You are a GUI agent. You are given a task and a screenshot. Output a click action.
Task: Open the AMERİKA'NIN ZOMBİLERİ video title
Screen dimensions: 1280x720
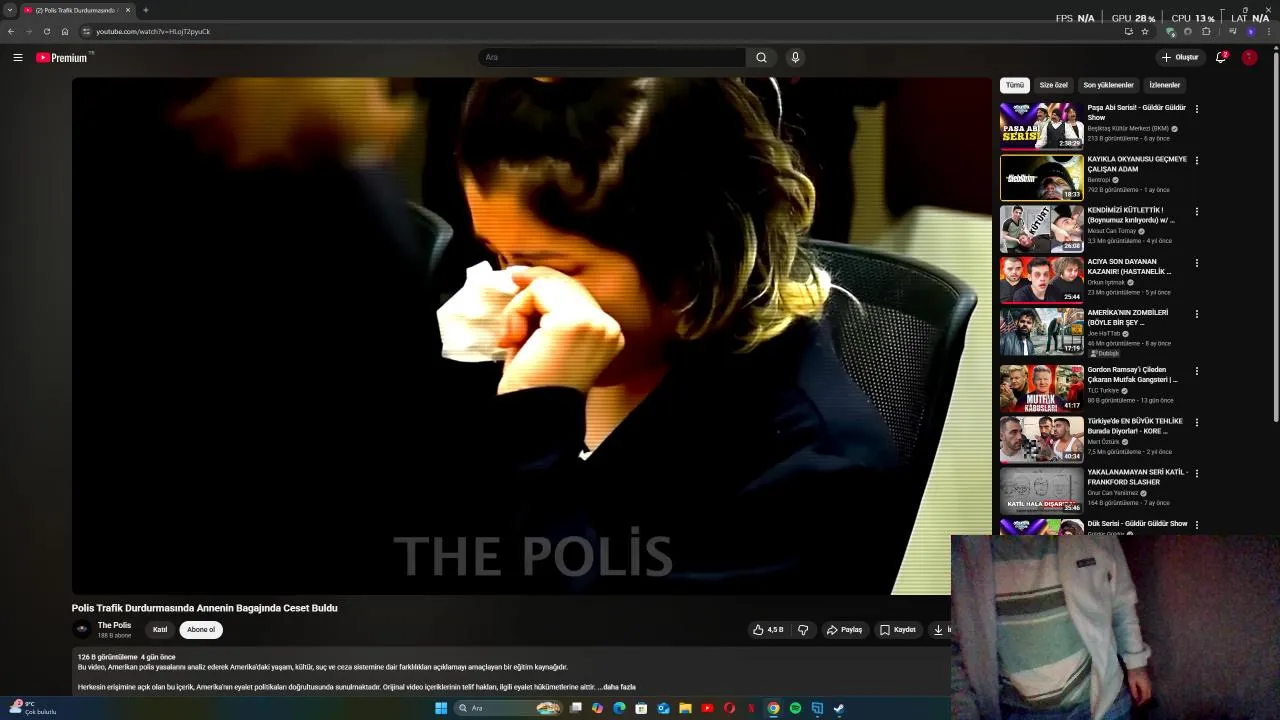point(1128,318)
